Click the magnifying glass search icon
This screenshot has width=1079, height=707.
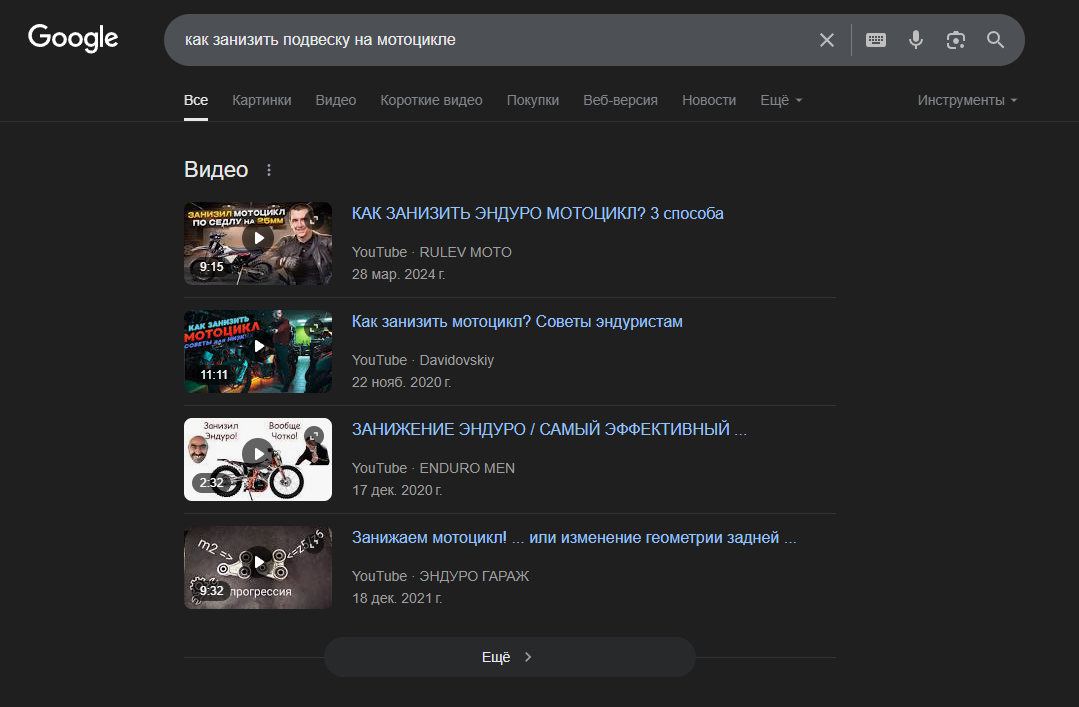tap(996, 40)
